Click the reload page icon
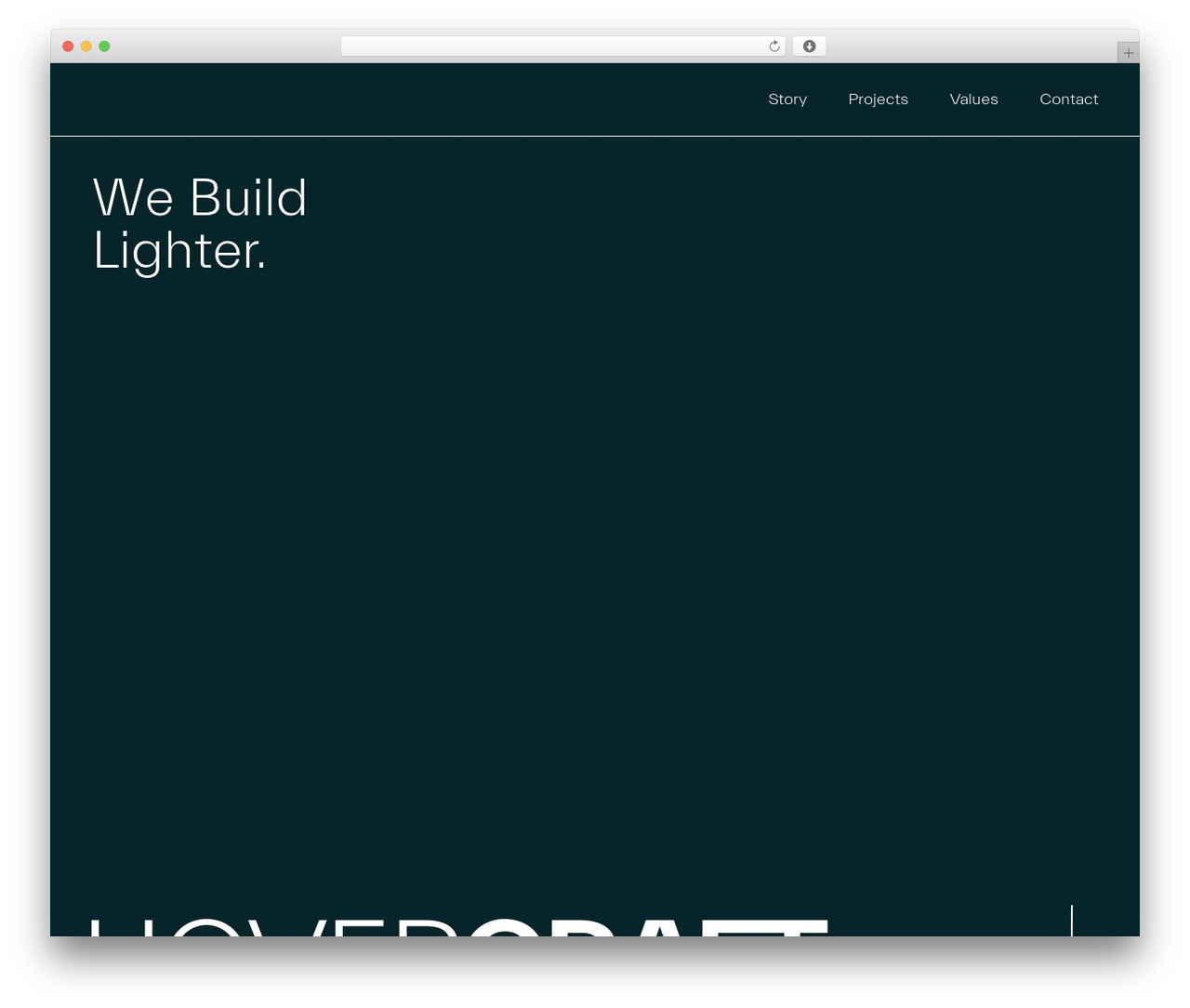 point(773,46)
